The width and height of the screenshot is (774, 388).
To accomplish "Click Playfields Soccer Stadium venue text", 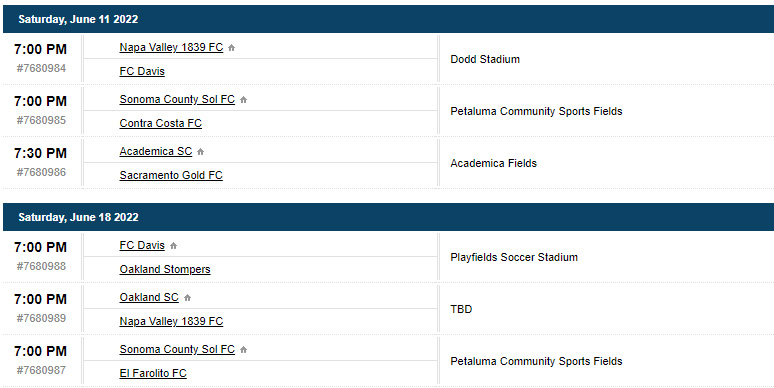I will (x=514, y=257).
